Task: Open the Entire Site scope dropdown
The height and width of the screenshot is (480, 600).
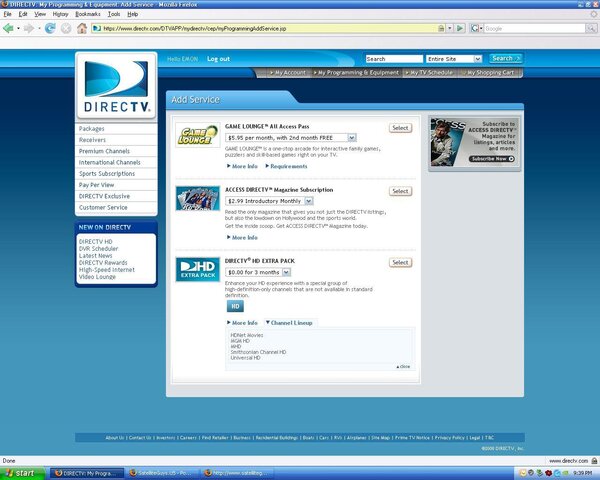Action: [x=454, y=59]
